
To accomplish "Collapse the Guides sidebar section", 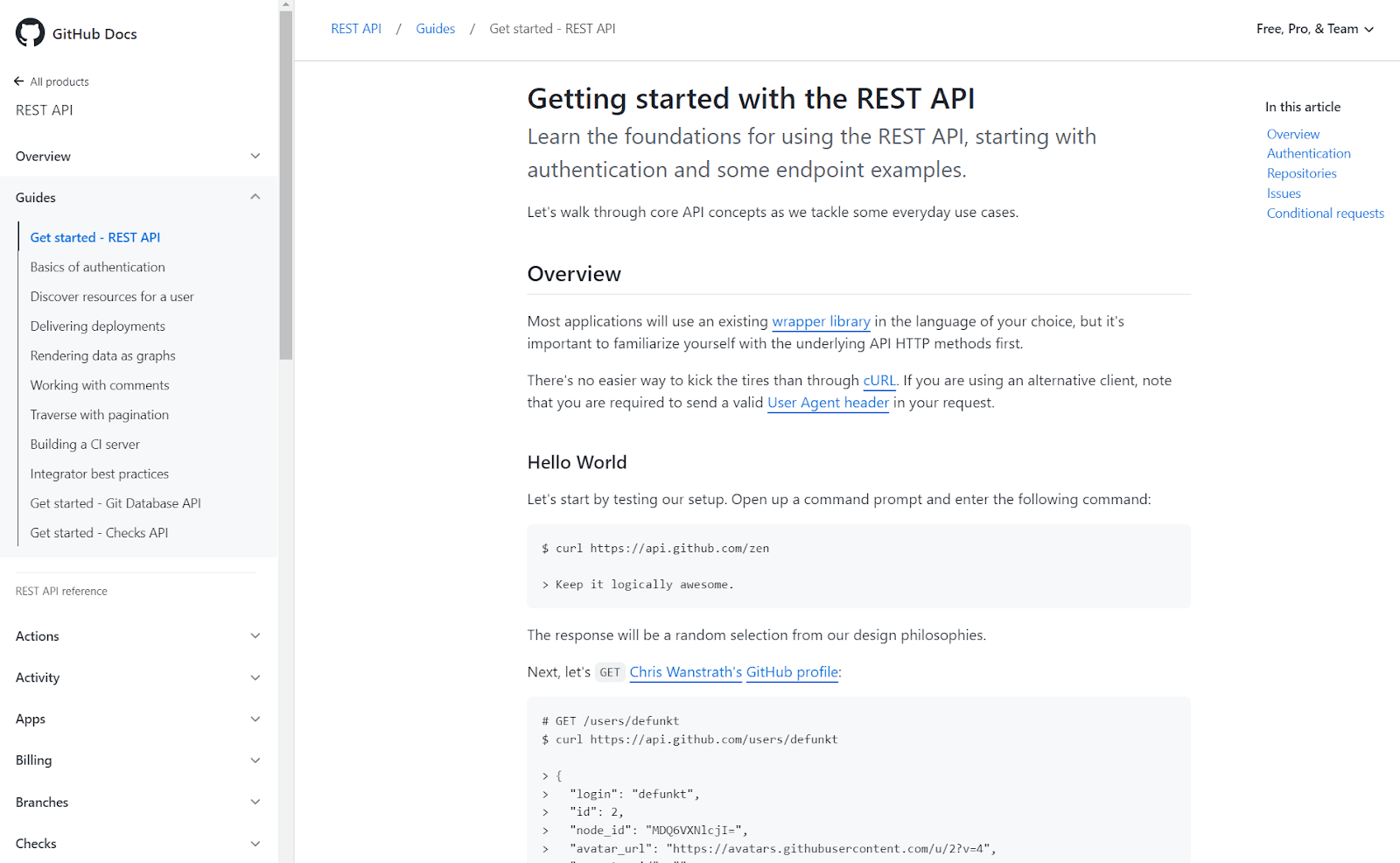I will [255, 197].
